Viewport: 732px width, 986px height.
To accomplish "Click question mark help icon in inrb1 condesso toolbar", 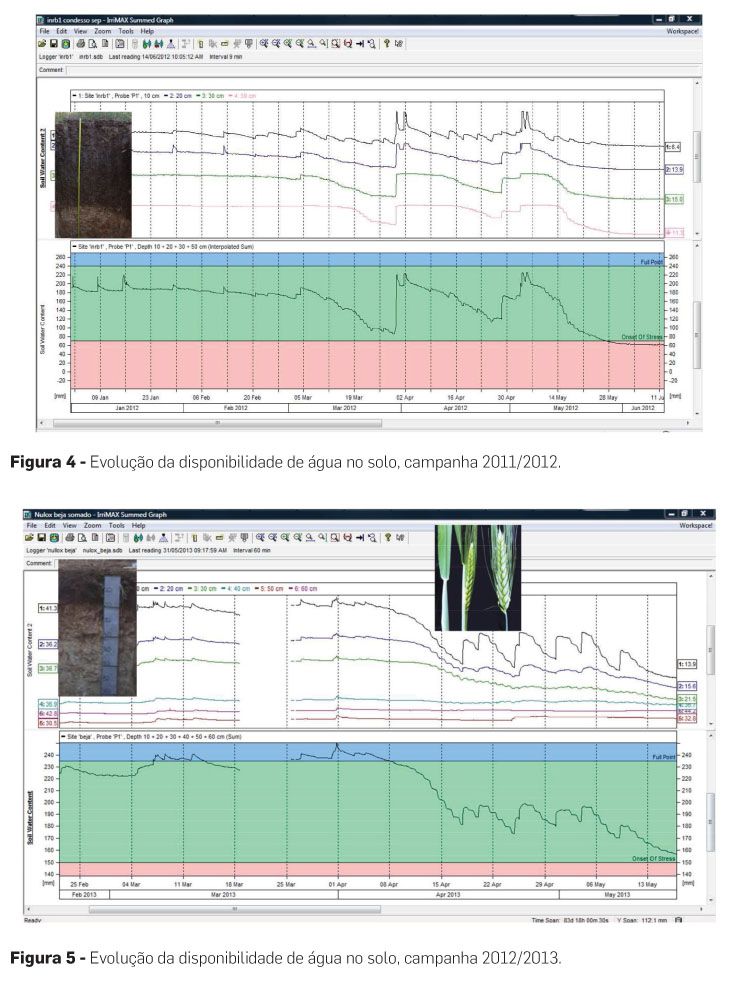I will (x=386, y=44).
